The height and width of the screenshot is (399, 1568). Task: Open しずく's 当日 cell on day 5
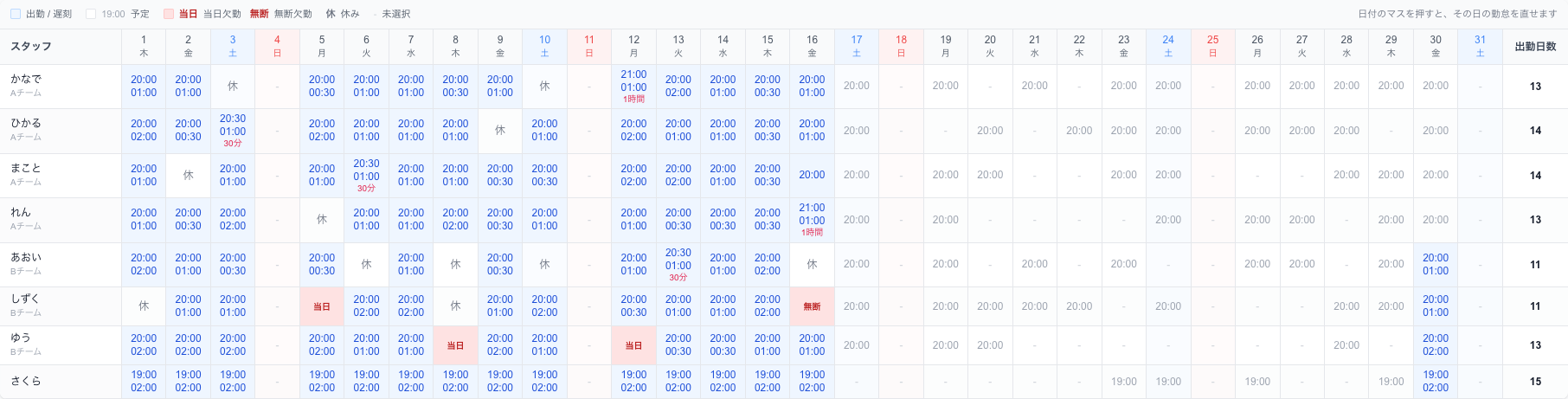coord(322,306)
